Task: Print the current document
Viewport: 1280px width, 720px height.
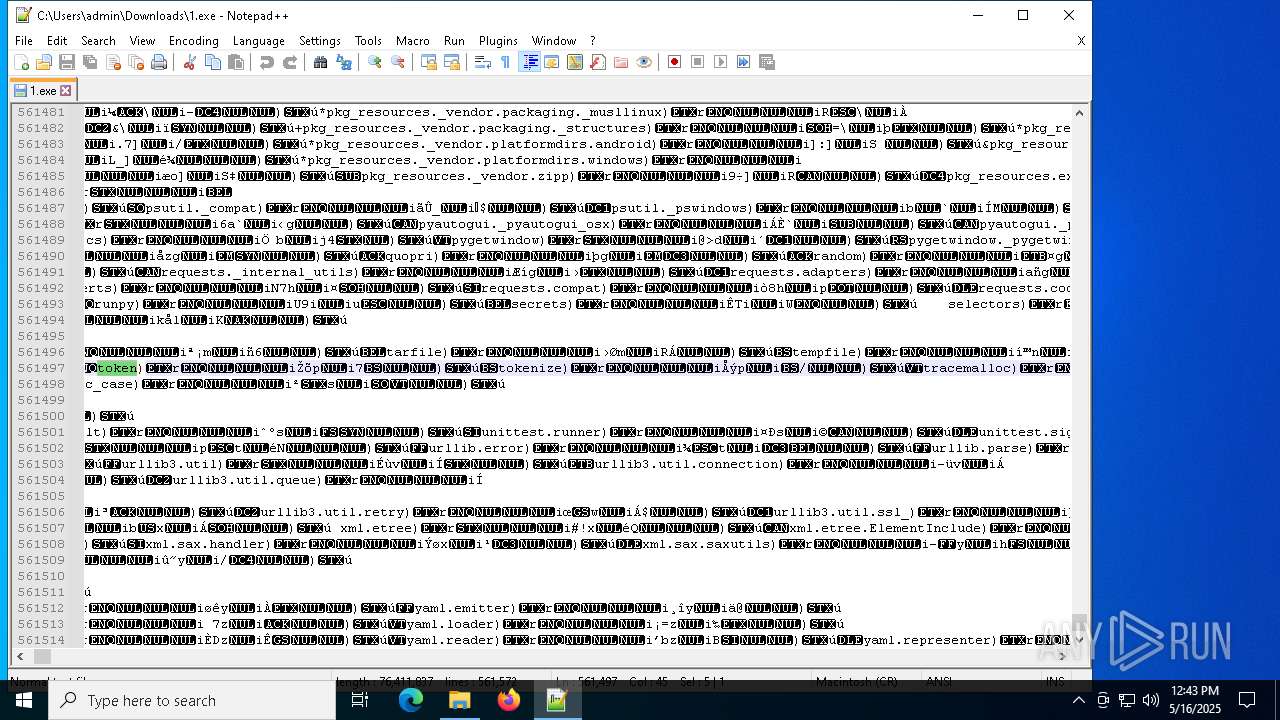Action: (x=159, y=62)
